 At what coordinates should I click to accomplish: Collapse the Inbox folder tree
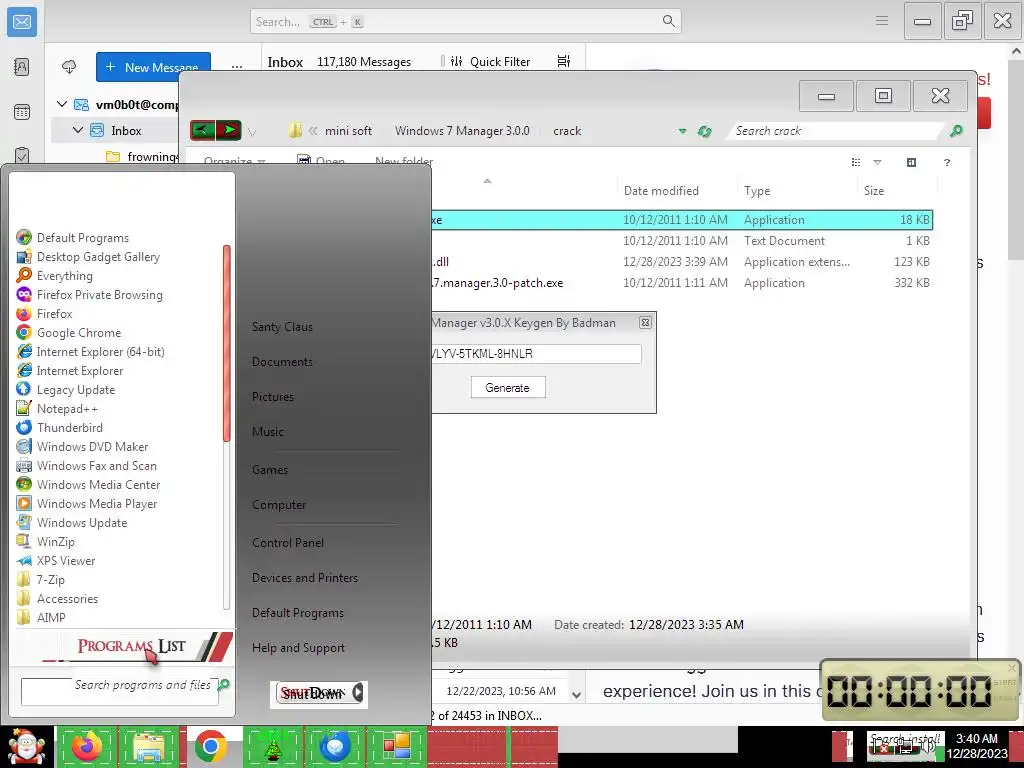78,130
